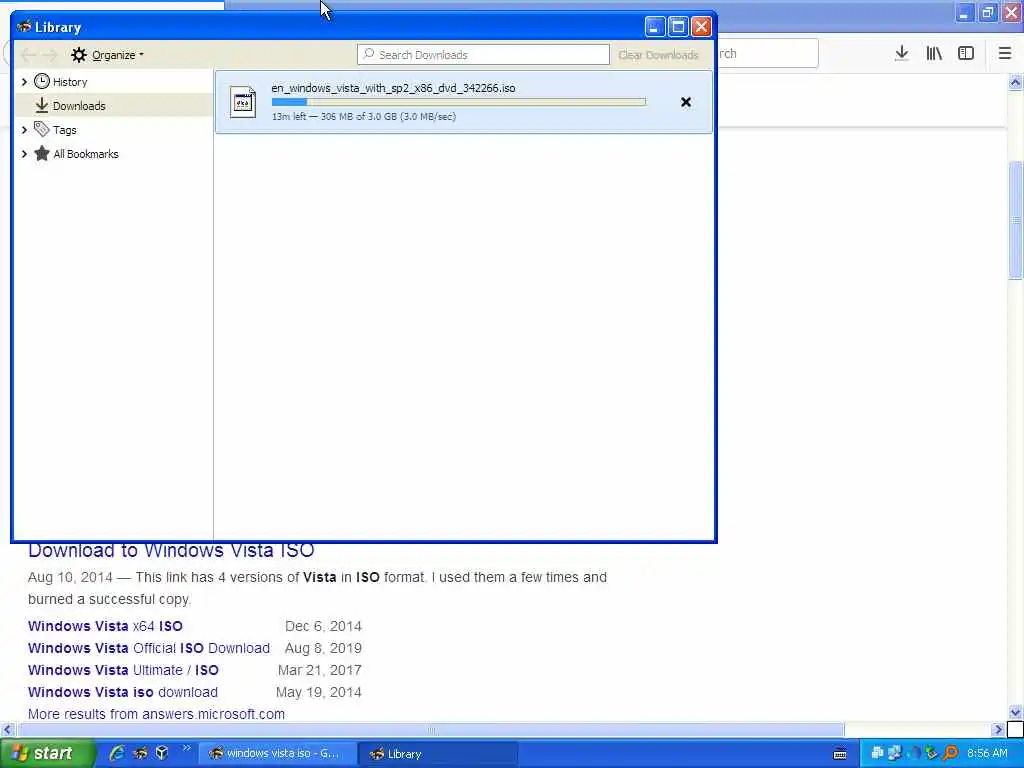The width and height of the screenshot is (1024, 768).
Task: Click the Windows start button
Action: [x=47, y=754]
